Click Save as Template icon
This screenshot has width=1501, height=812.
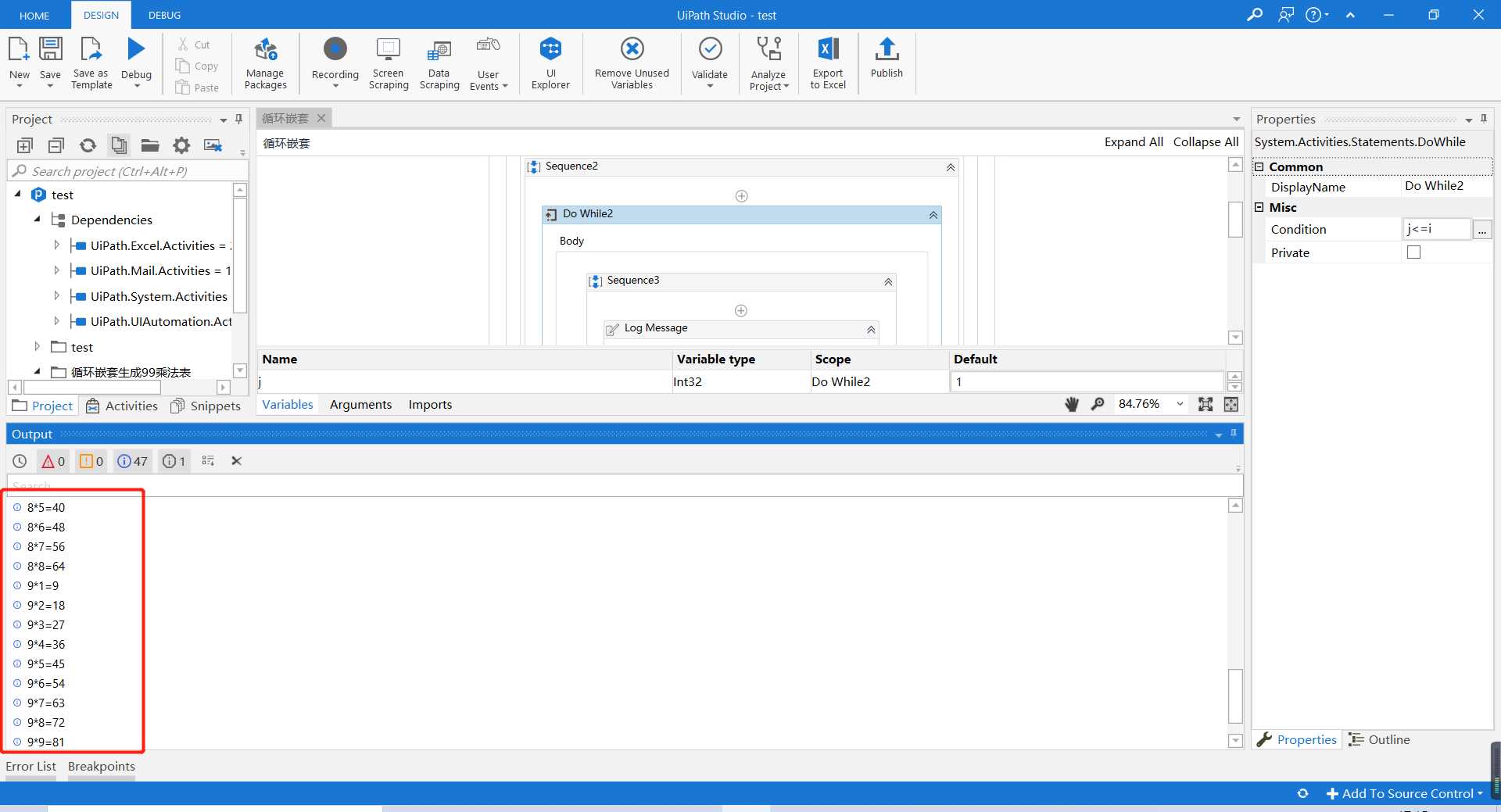[x=91, y=49]
